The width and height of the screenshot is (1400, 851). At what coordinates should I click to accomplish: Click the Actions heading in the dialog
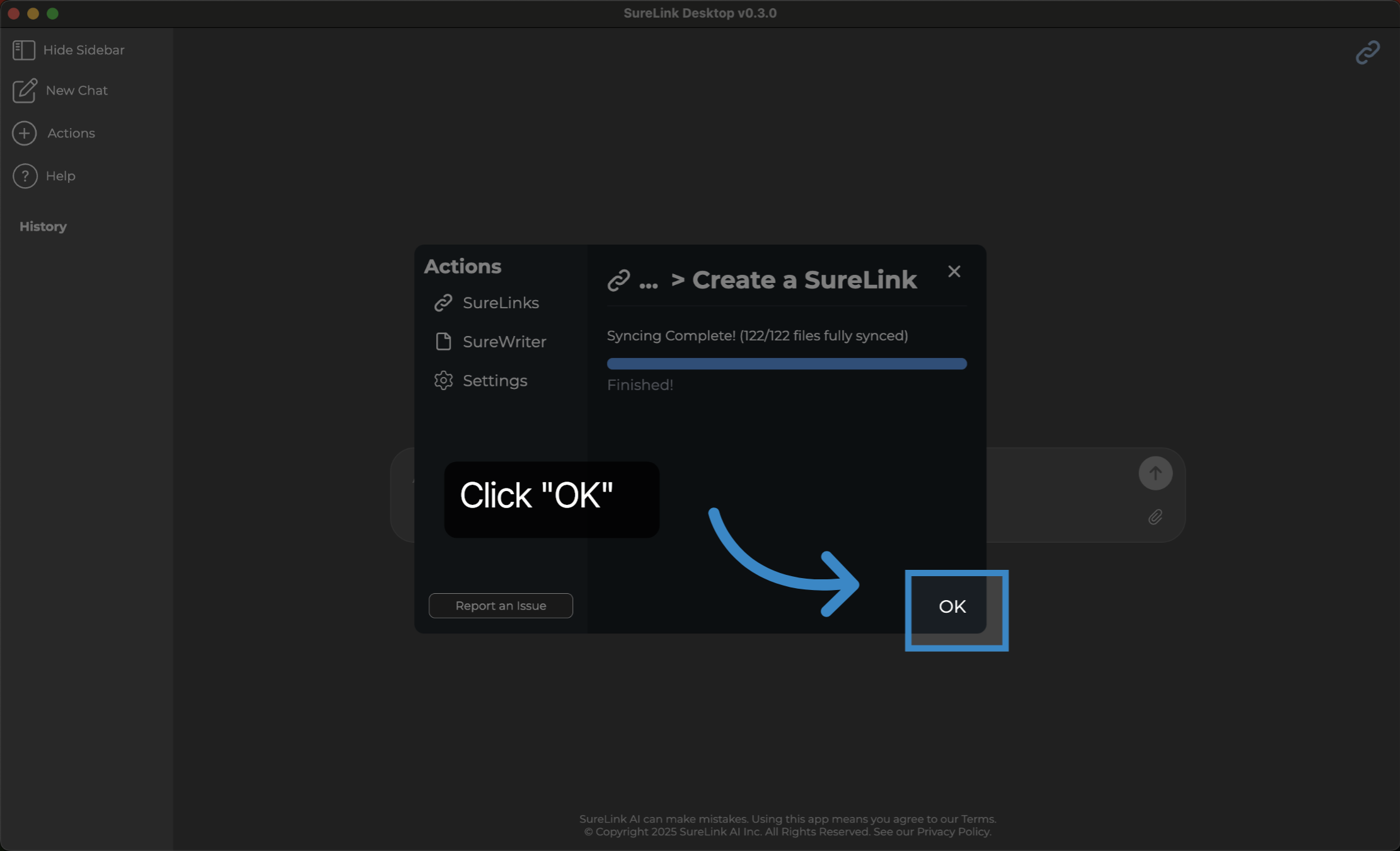point(463,267)
